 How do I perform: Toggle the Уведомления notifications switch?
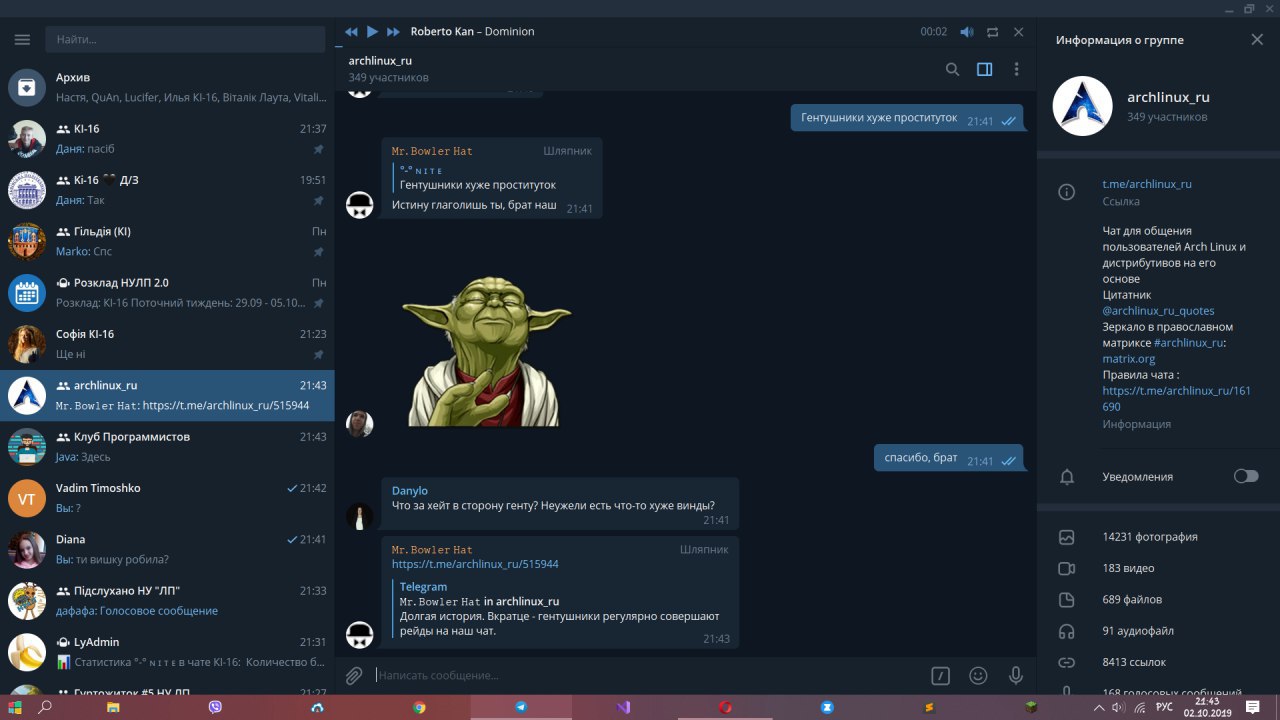1246,476
